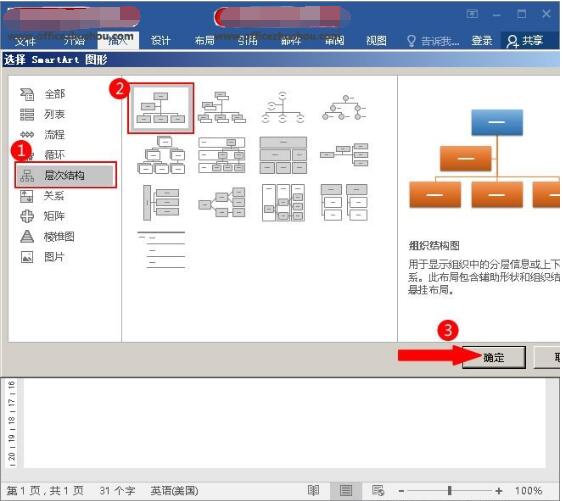Pick the Name and Title Organization Chart layout
Viewport: 563px width, 501px height.
coord(222,107)
